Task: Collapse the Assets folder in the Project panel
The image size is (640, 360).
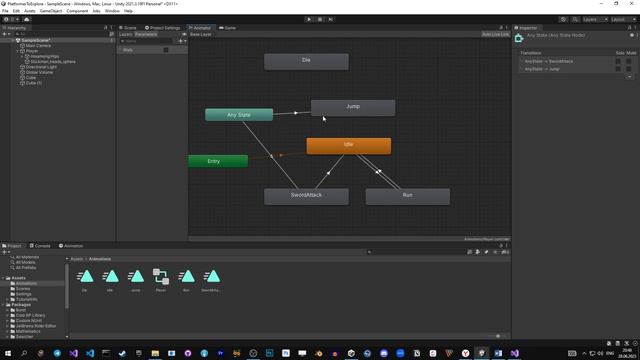Action: click(3, 278)
